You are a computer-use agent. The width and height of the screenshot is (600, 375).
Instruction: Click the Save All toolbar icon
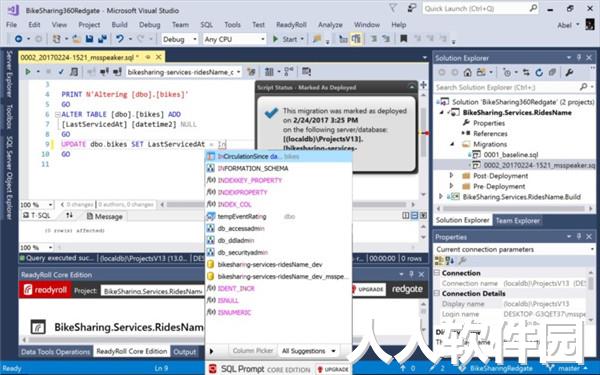[x=102, y=39]
